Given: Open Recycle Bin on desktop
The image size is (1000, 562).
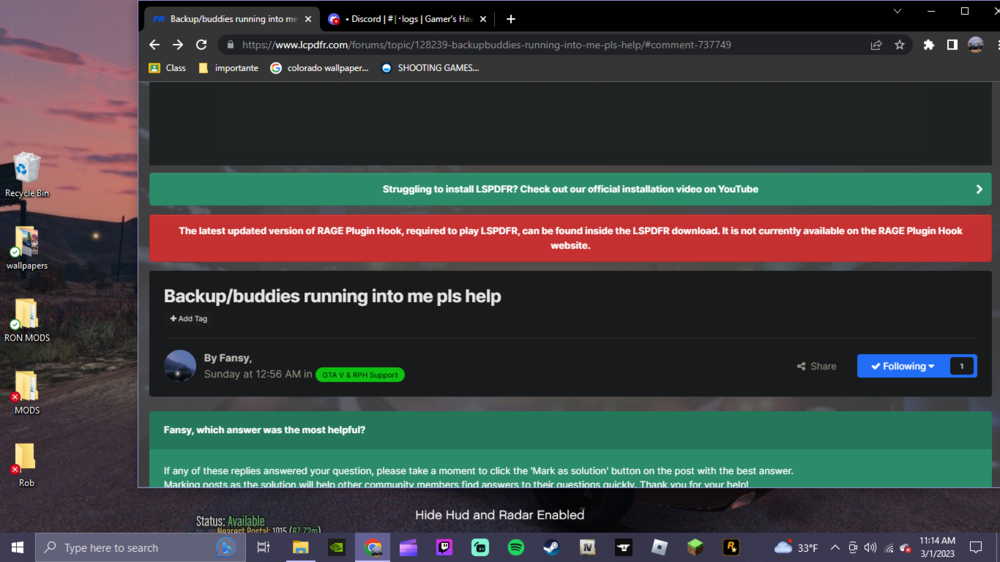Looking at the screenshot, I should [27, 175].
